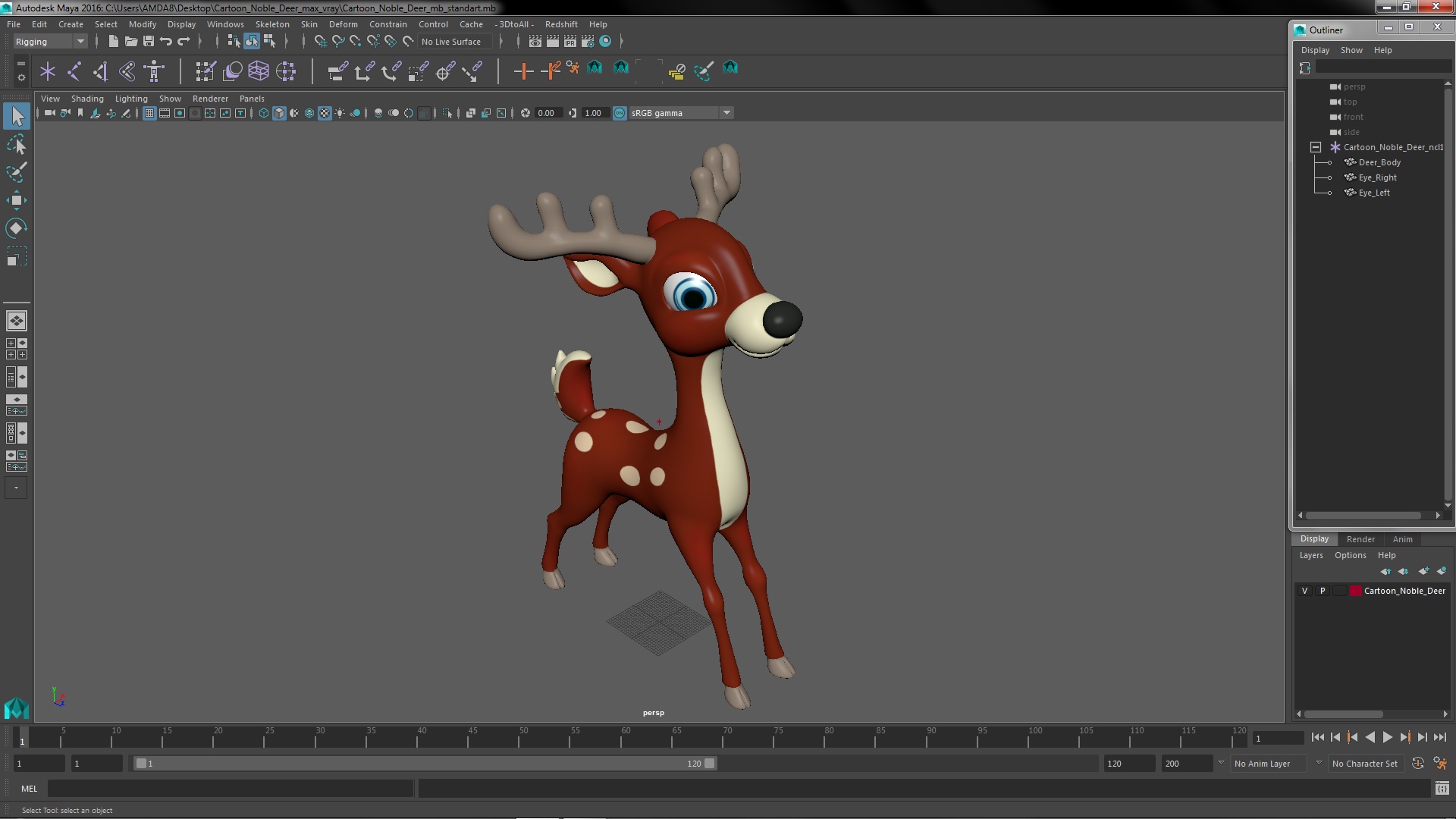This screenshot has width=1456, height=819.
Task: Click the Create Joints shelf icon
Action: (x=74, y=71)
